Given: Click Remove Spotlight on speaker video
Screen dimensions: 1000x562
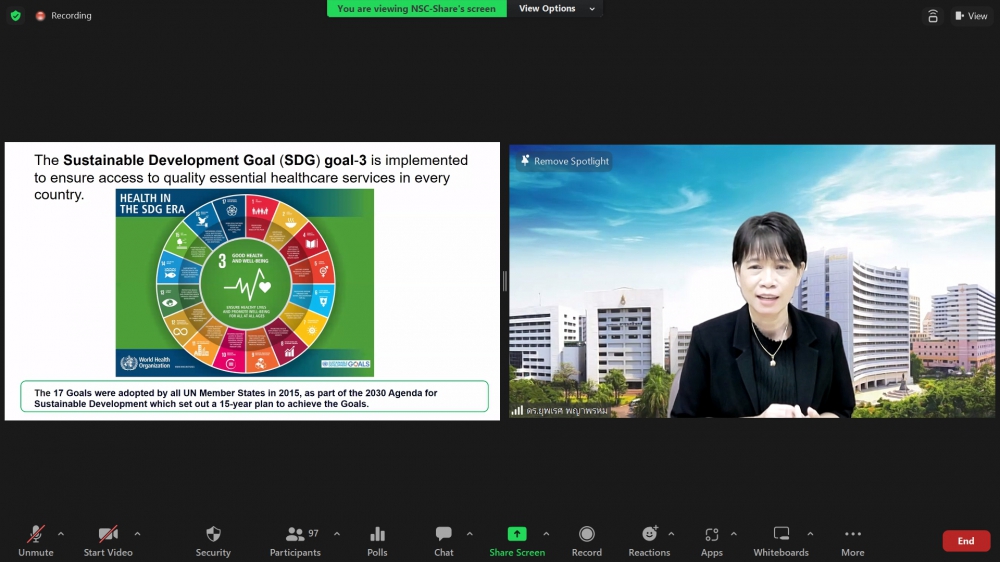Looking at the screenshot, I should tap(564, 161).
